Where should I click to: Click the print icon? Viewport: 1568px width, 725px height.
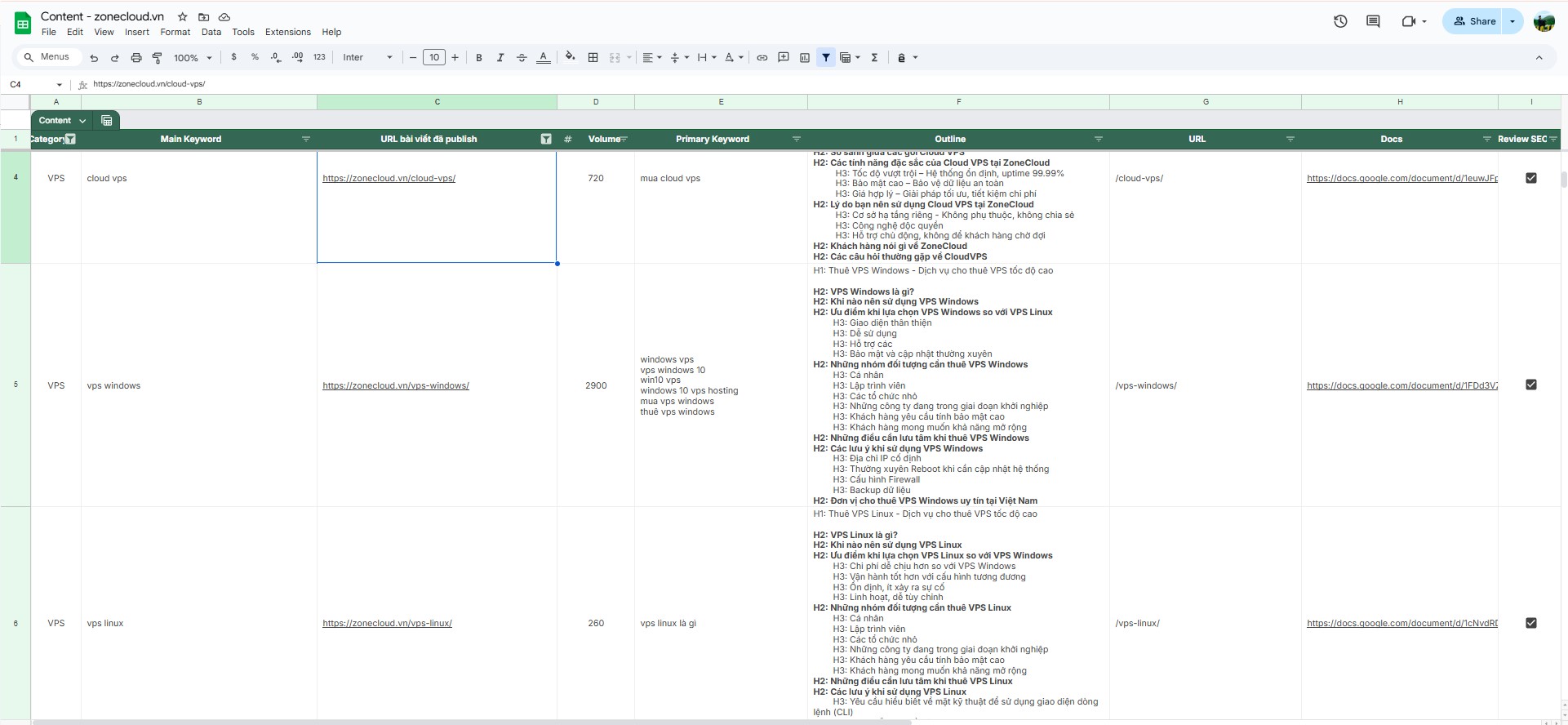point(136,58)
